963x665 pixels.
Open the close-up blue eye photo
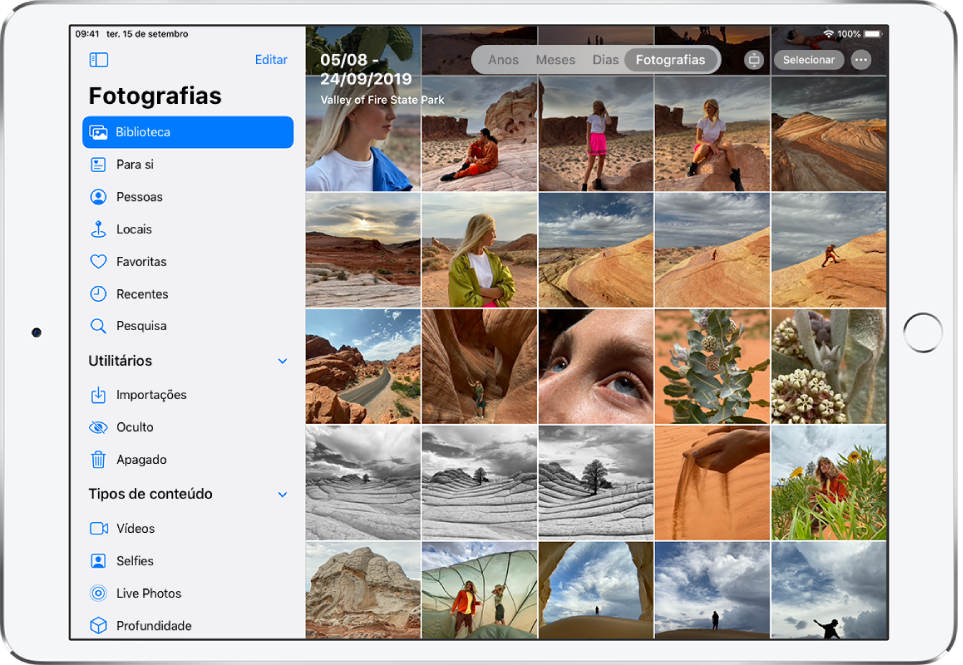pos(596,367)
